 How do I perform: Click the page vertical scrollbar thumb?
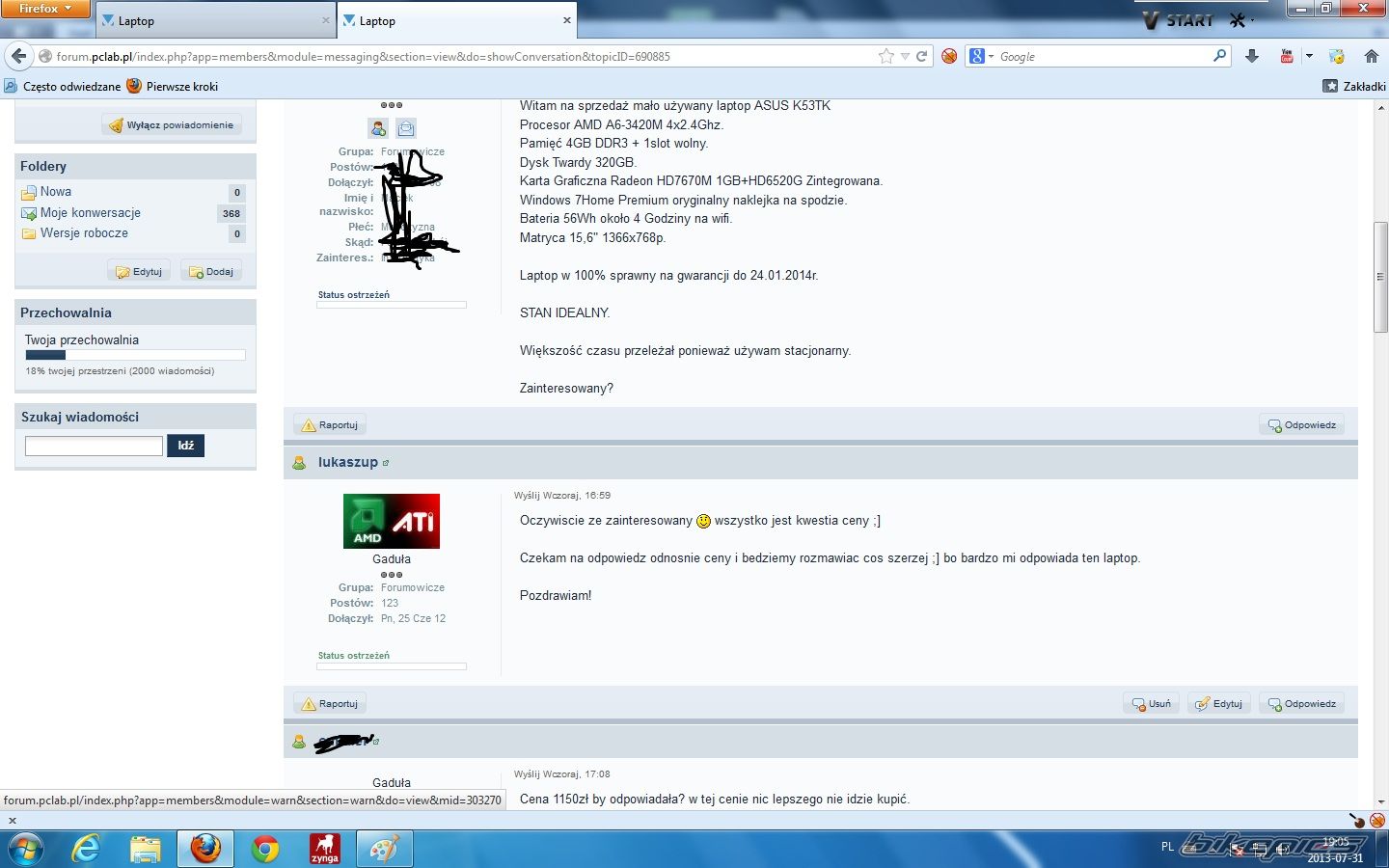click(x=1380, y=277)
